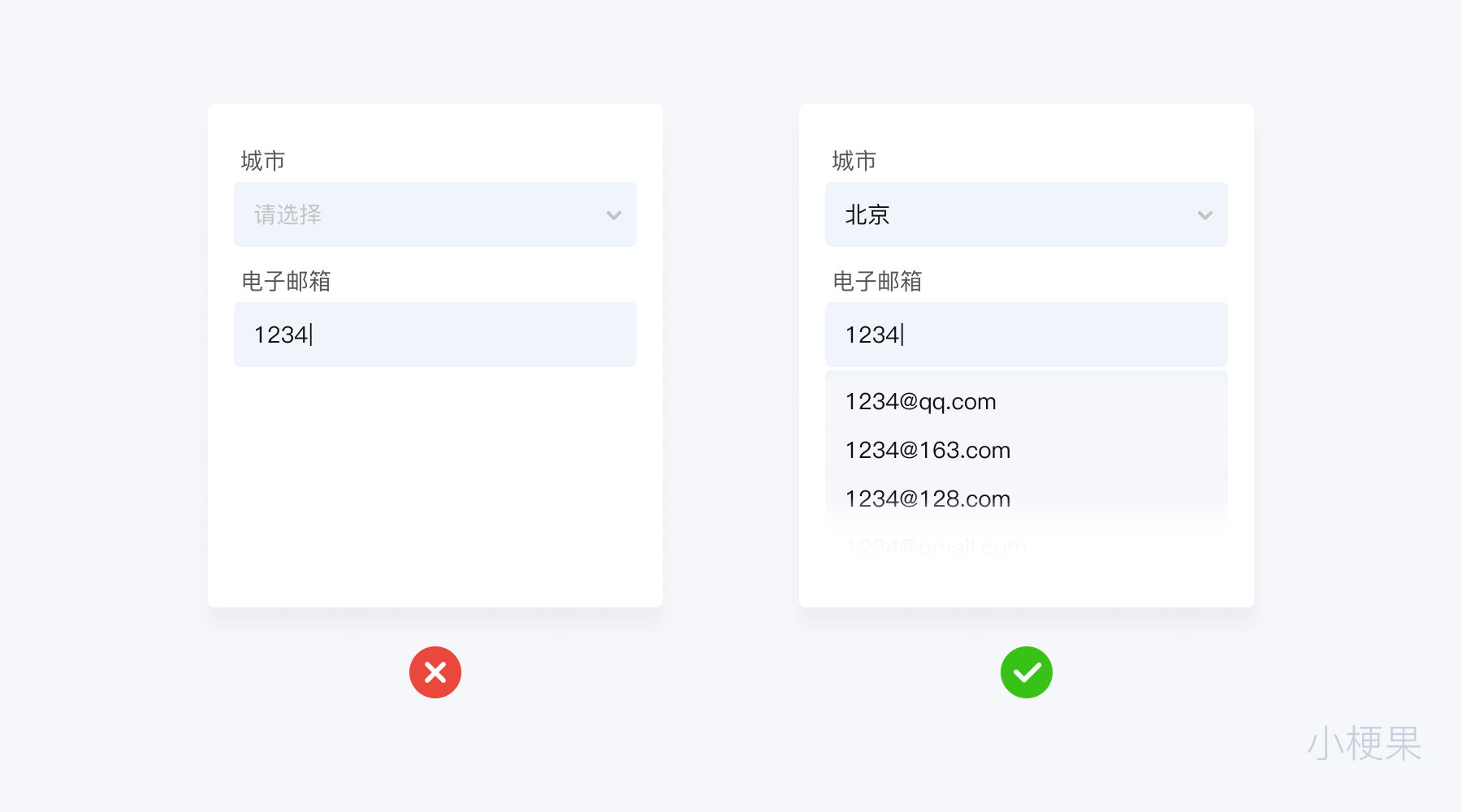Select the 1234@163.com suggestion
This screenshot has width=1462, height=812.
click(x=927, y=450)
